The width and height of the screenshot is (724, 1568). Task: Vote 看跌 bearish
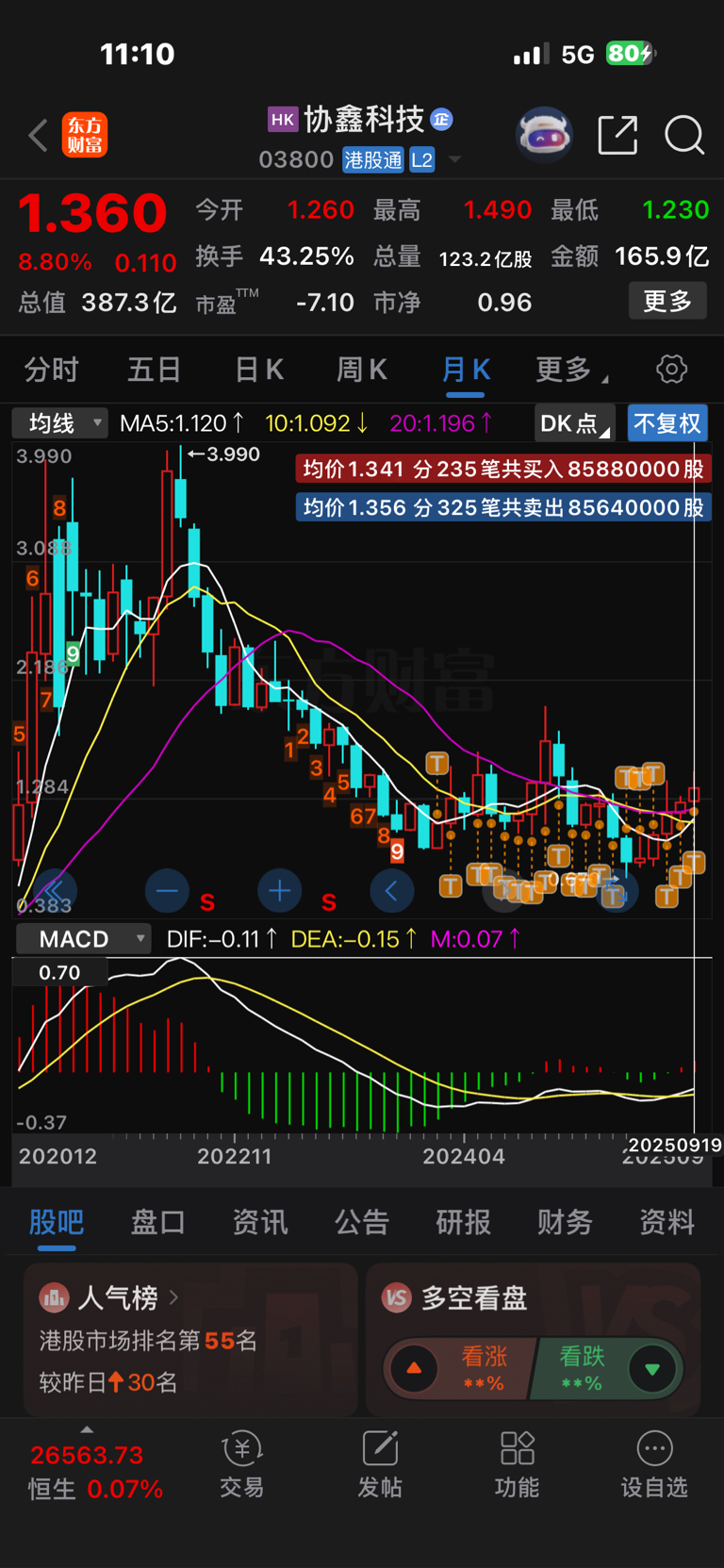click(x=606, y=1368)
